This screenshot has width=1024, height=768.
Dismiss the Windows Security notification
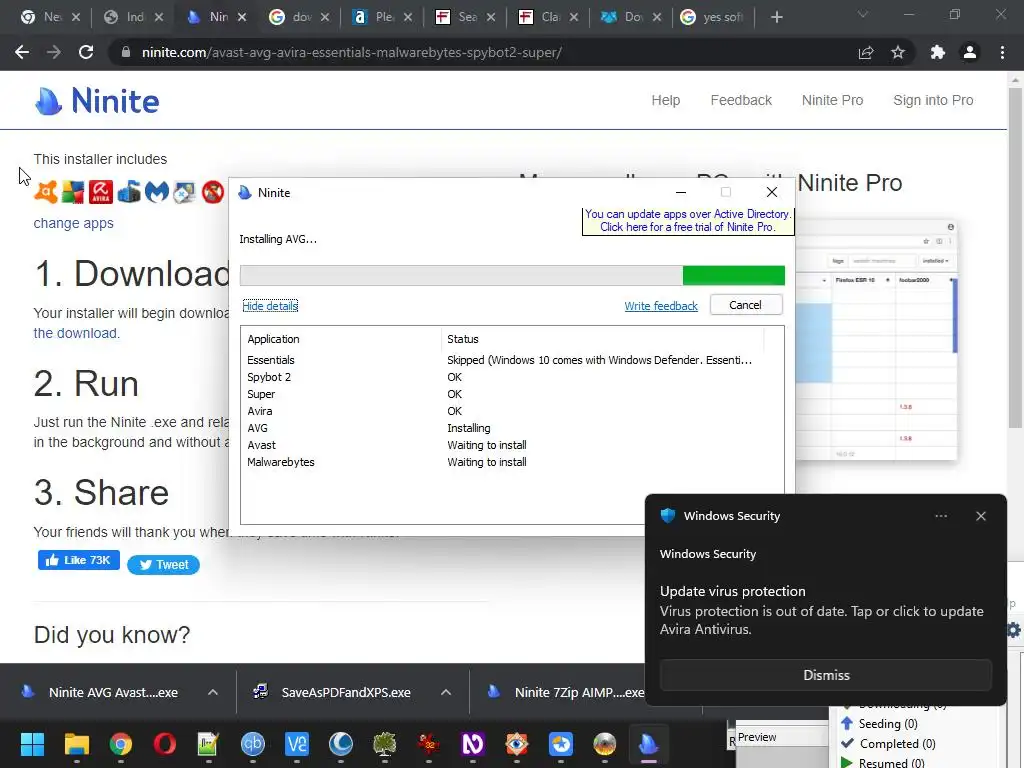[x=826, y=675]
